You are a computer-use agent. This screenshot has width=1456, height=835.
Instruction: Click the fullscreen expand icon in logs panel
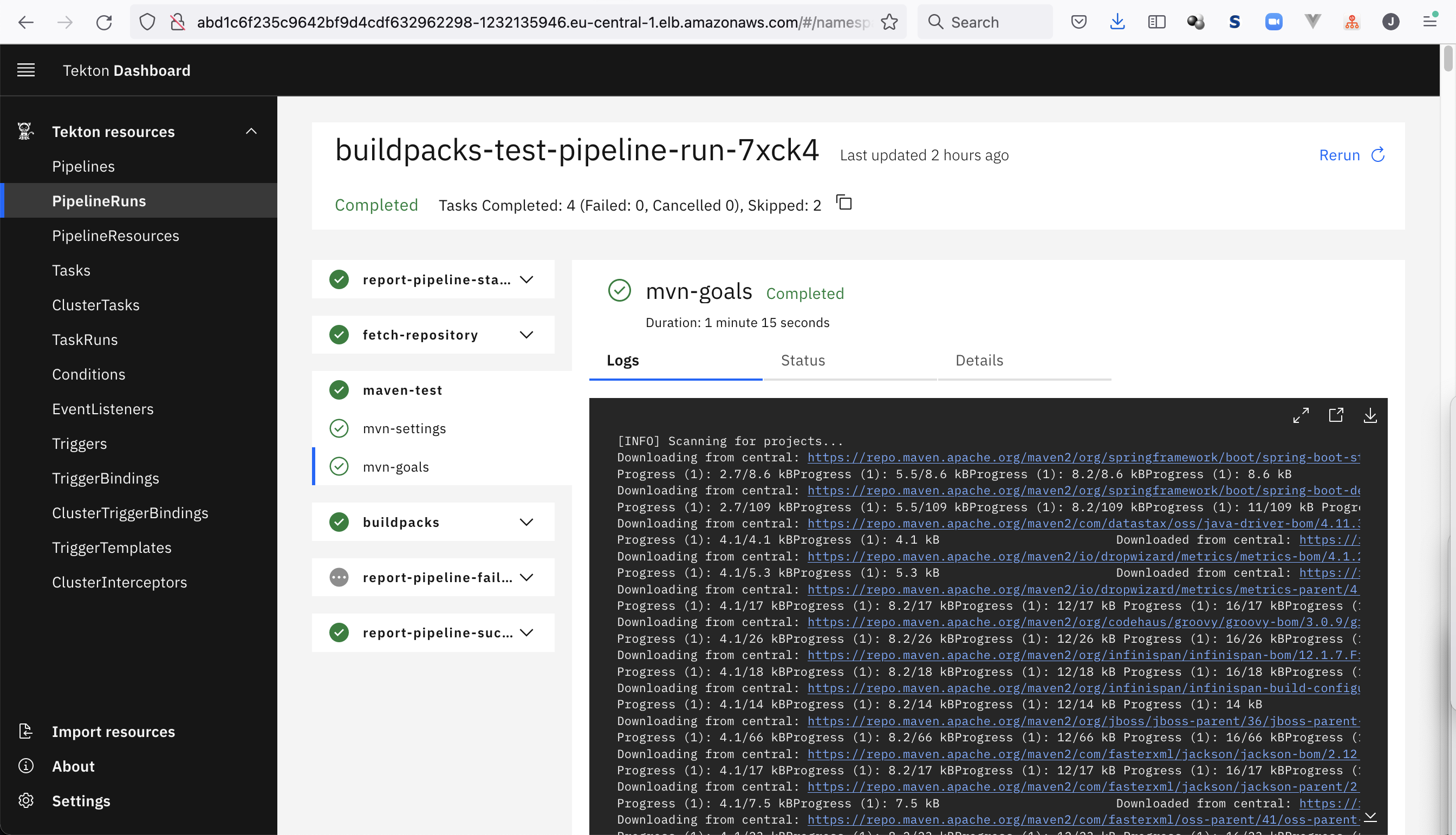pos(1301,415)
